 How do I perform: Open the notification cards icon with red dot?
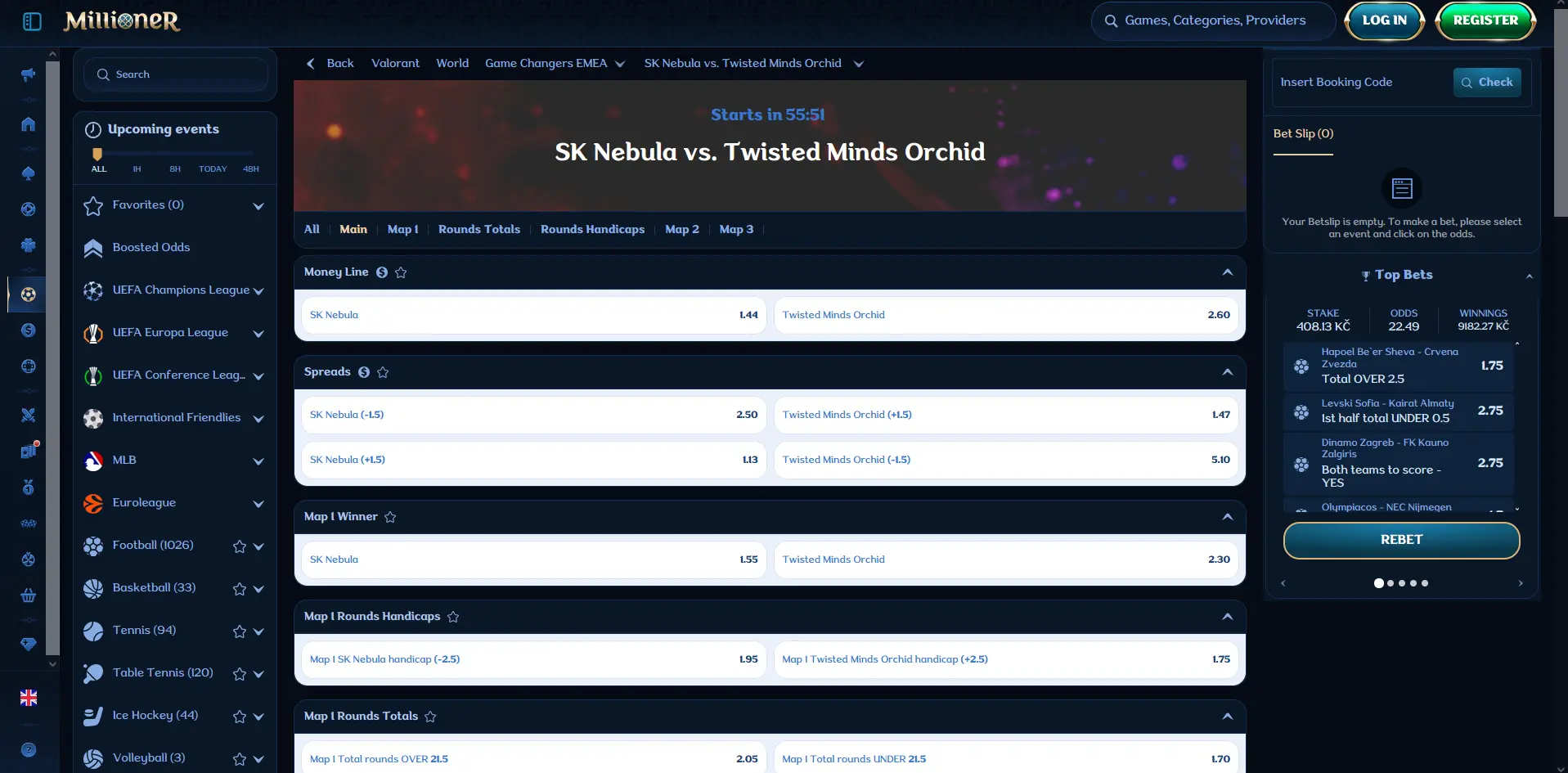point(29,451)
